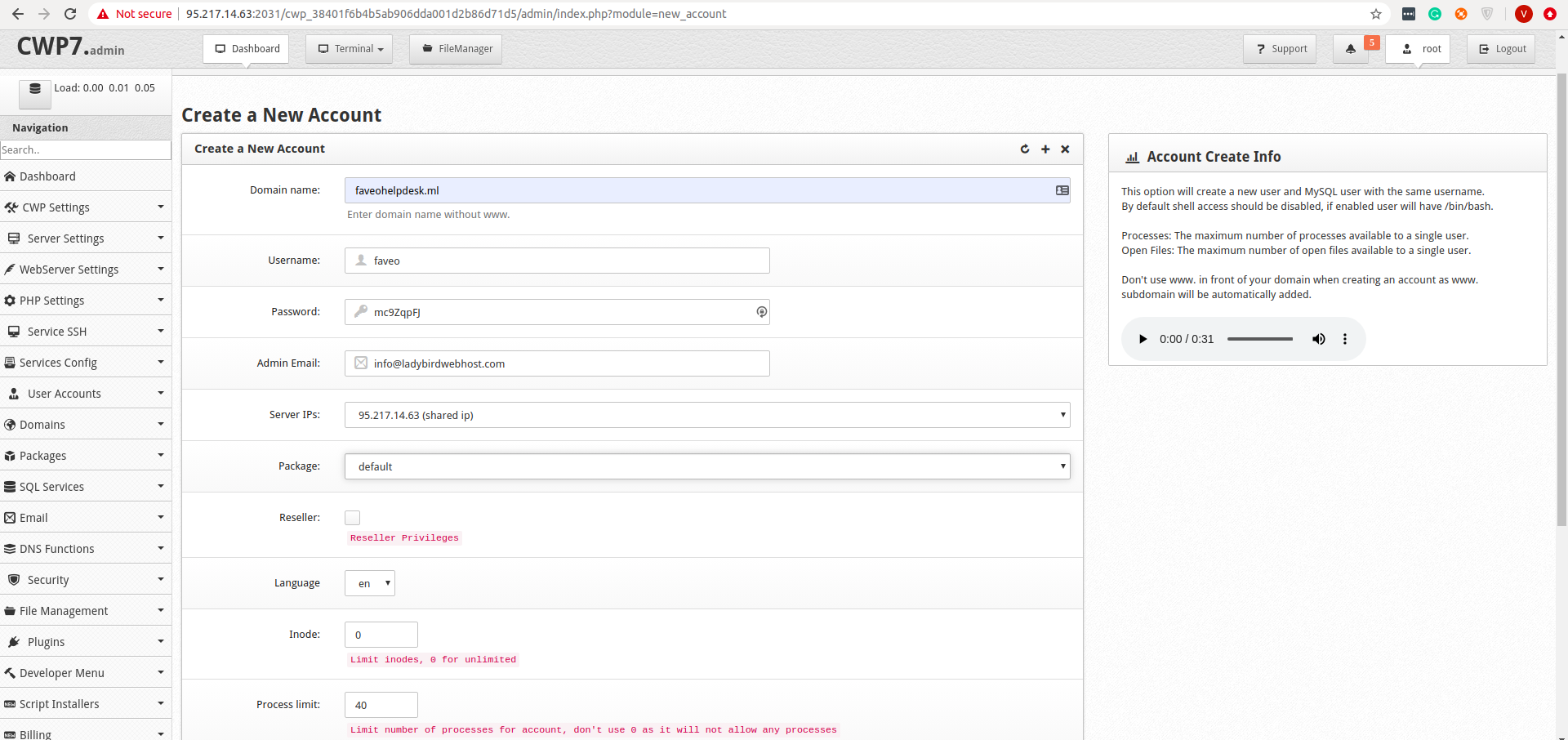
Task: Open audio player three-dot options menu
Action: (1345, 339)
